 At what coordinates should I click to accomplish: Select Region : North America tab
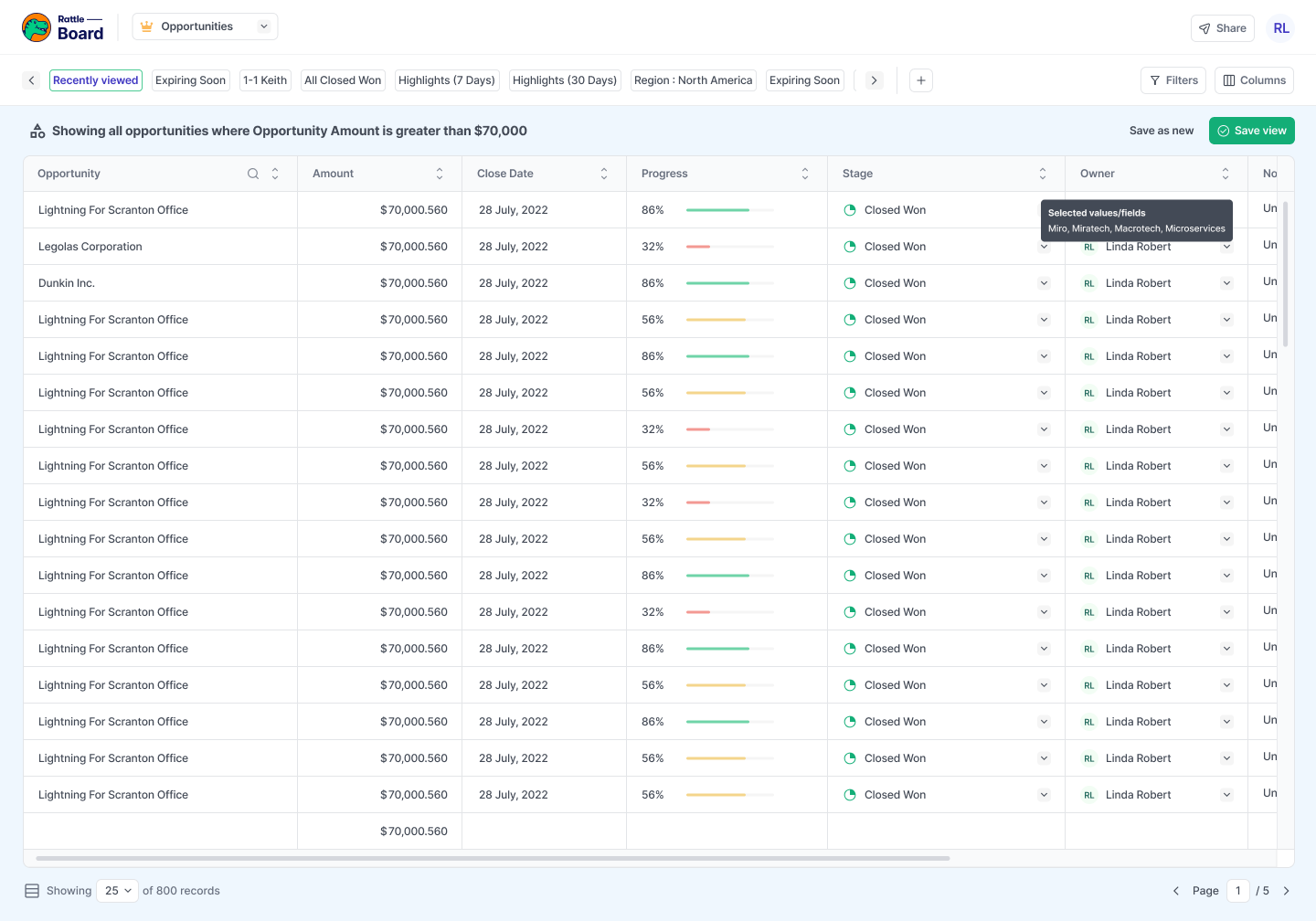693,80
